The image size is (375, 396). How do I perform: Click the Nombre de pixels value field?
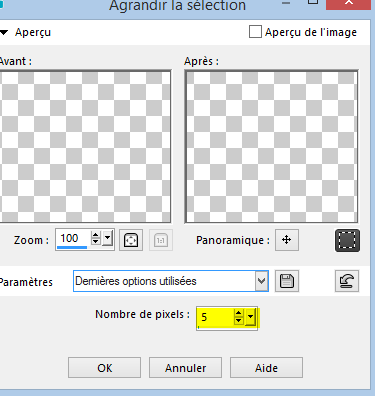[x=216, y=317]
